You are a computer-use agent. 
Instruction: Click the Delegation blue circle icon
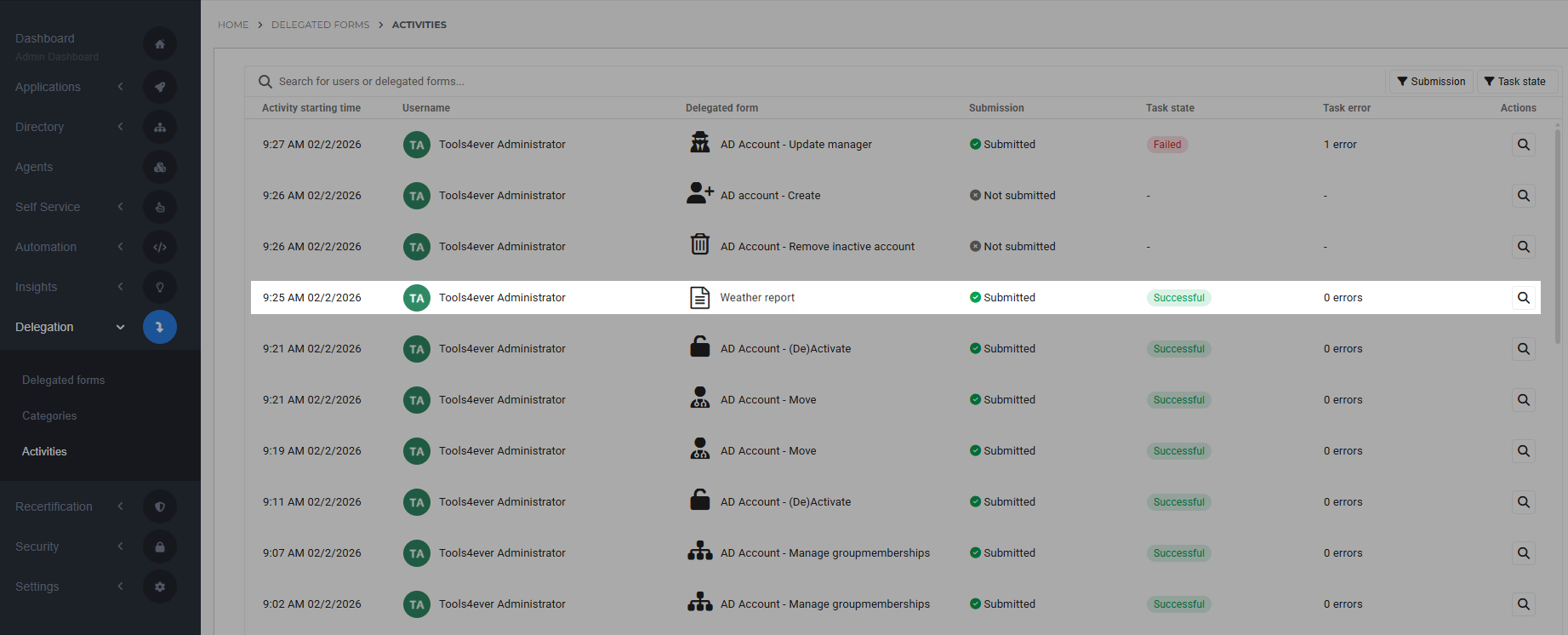160,327
